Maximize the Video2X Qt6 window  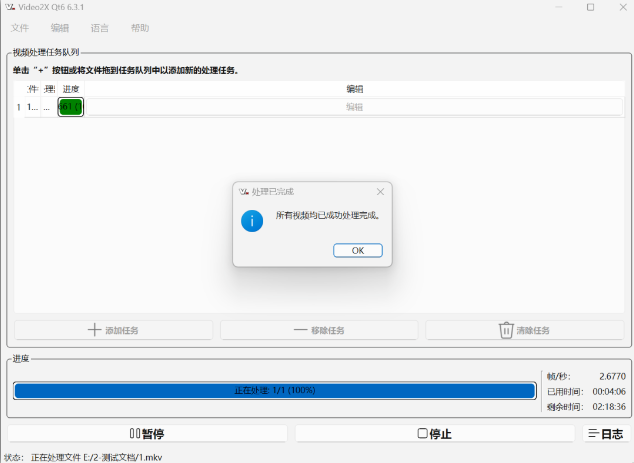click(x=590, y=7)
